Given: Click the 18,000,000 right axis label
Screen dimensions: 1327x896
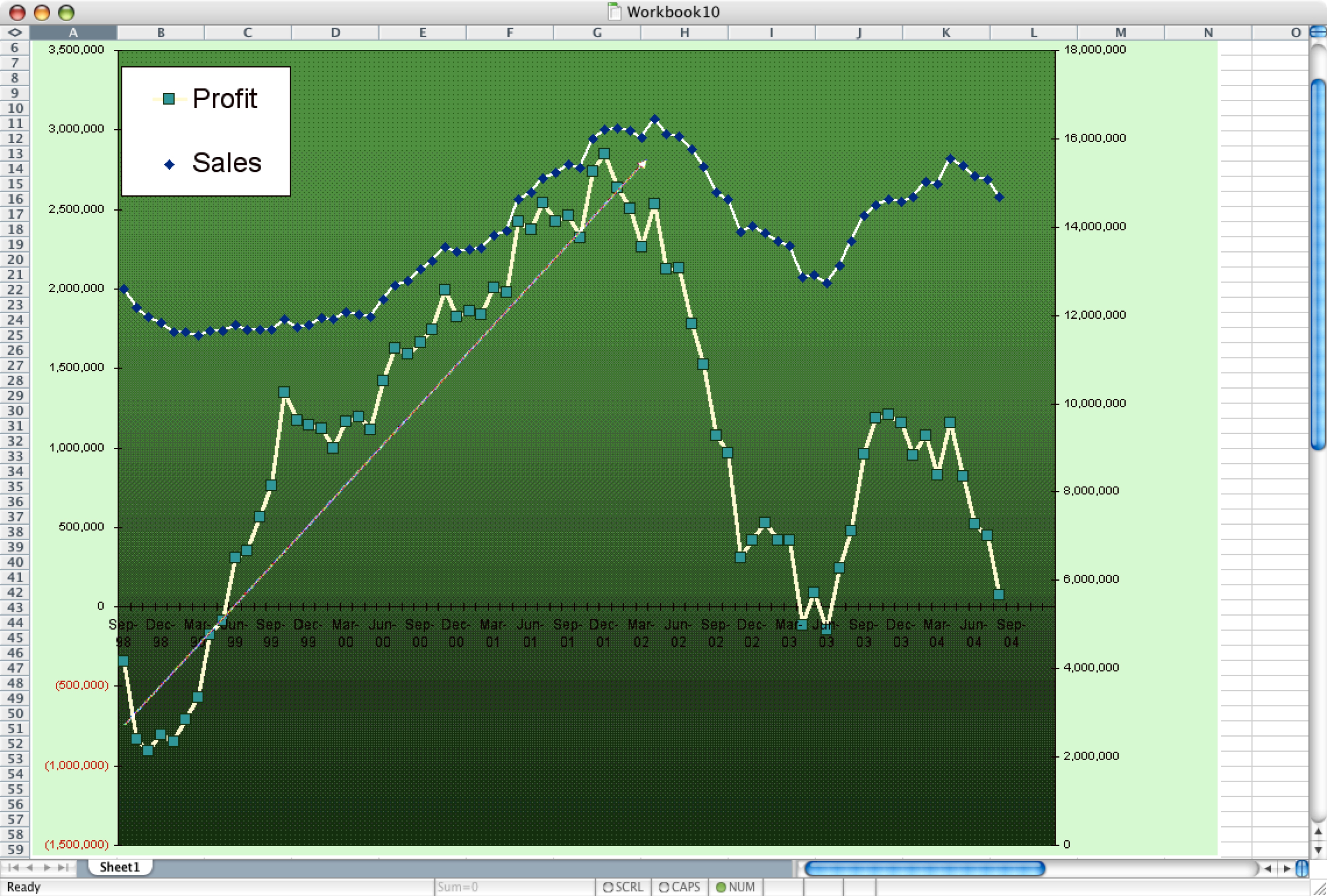Looking at the screenshot, I should pyautogui.click(x=1095, y=50).
